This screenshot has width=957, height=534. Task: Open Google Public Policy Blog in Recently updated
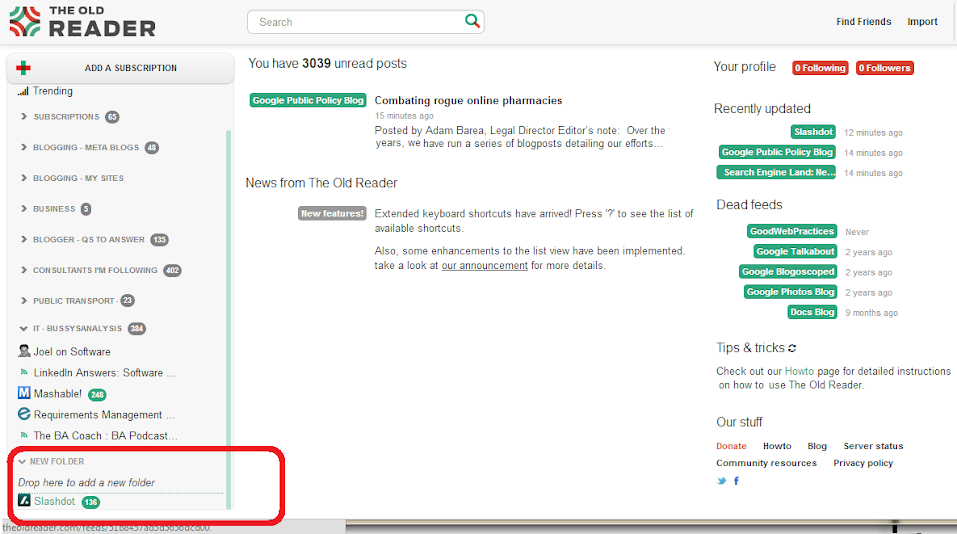coord(776,152)
